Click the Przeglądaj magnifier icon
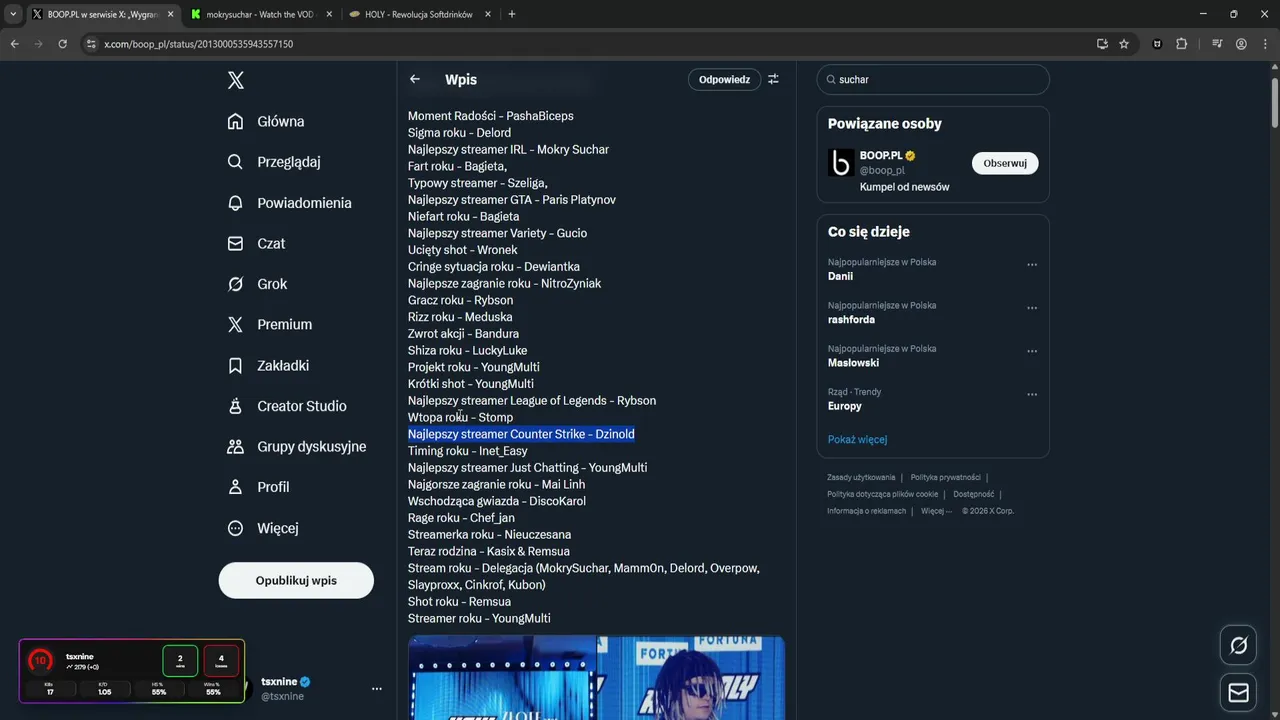Screen dimensions: 1280x720 (x=236, y=162)
